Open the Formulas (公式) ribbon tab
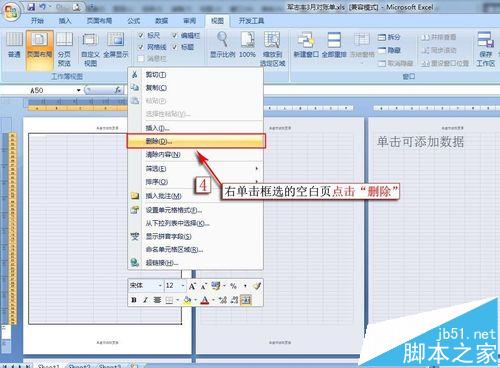Image resolution: width=500 pixels, height=368 pixels. (134, 21)
